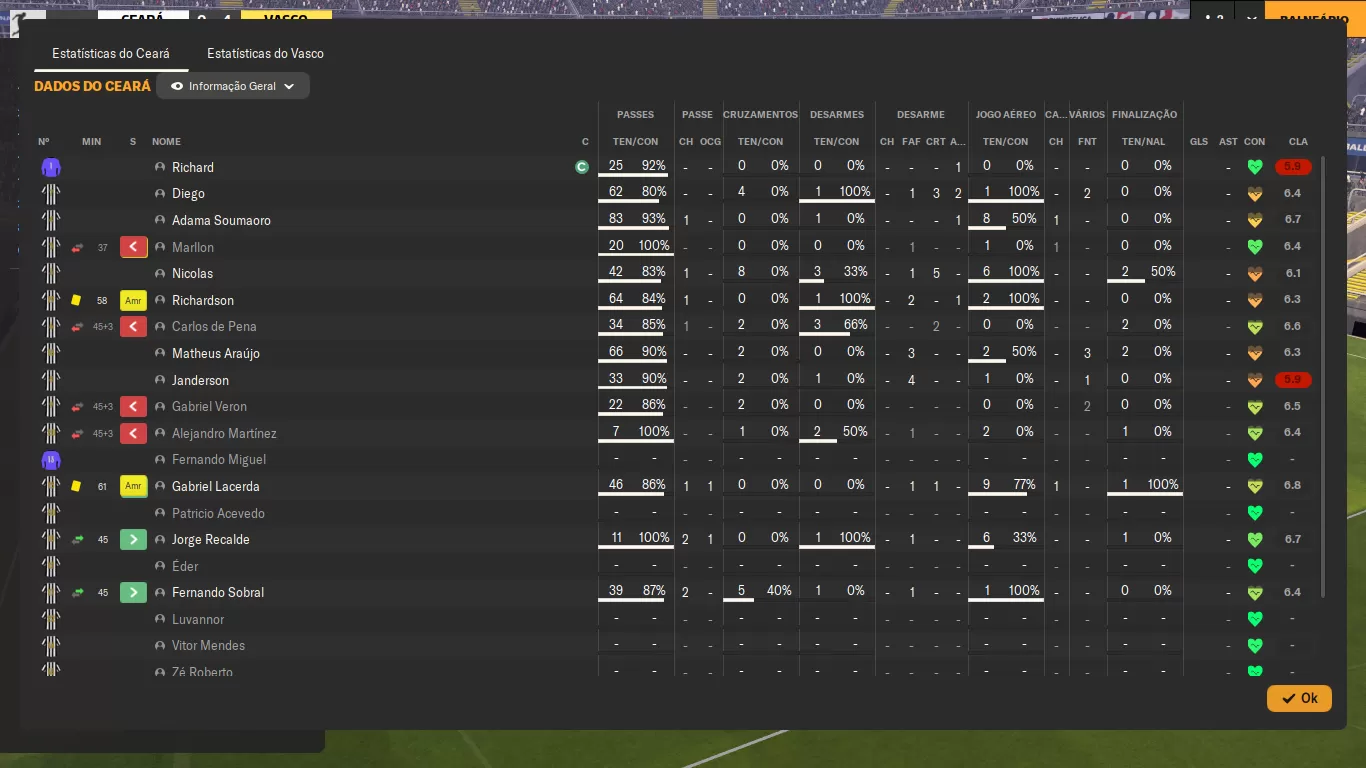Select the Estatísticas do Ceará tab
This screenshot has width=1366, height=768.
111,53
